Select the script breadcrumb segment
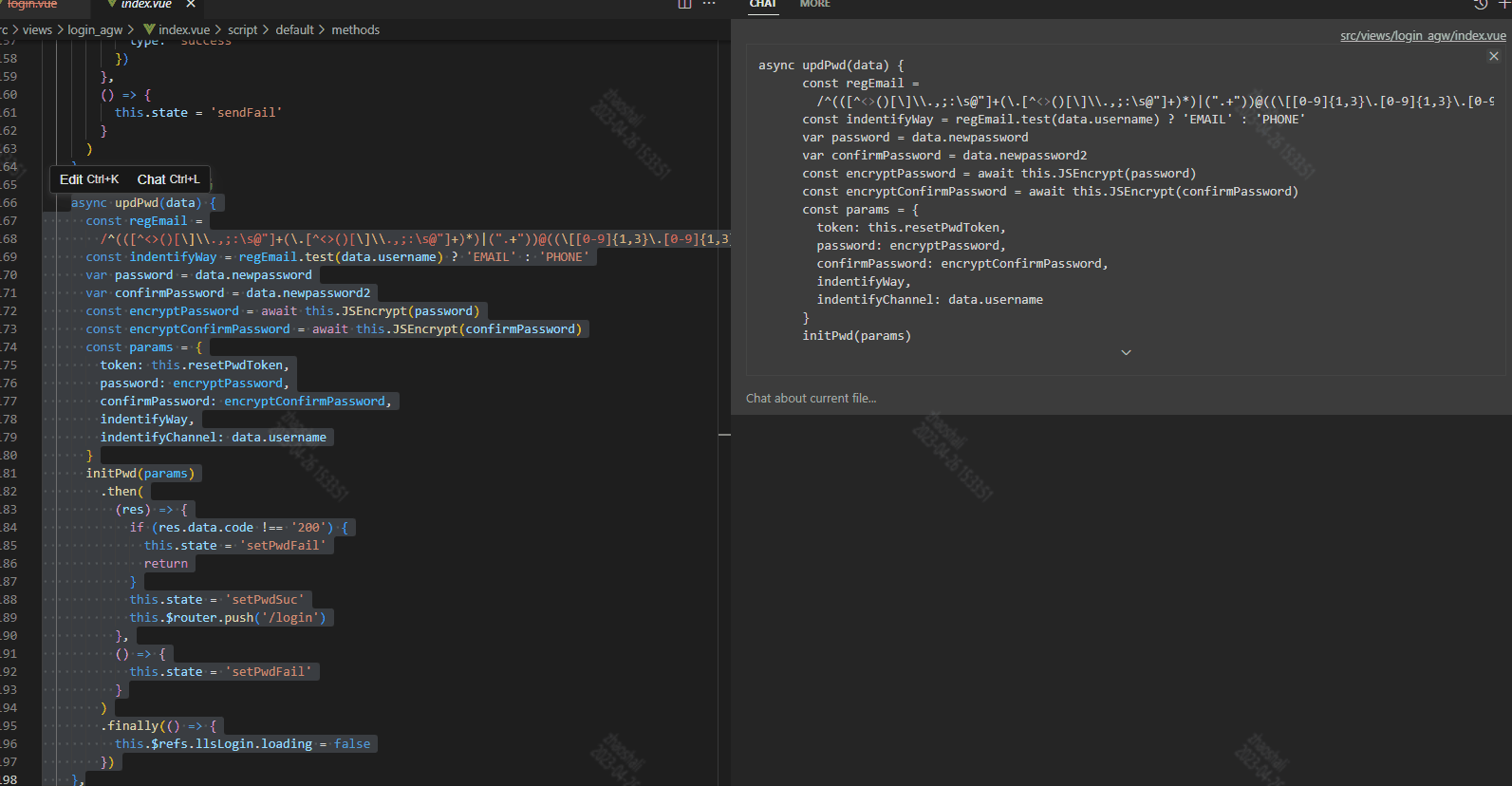Image resolution: width=1512 pixels, height=786 pixels. 242,30
